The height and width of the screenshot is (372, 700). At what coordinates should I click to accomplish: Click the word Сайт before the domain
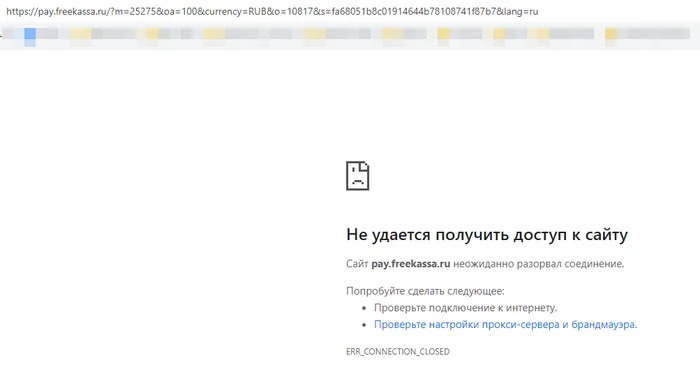click(357, 264)
